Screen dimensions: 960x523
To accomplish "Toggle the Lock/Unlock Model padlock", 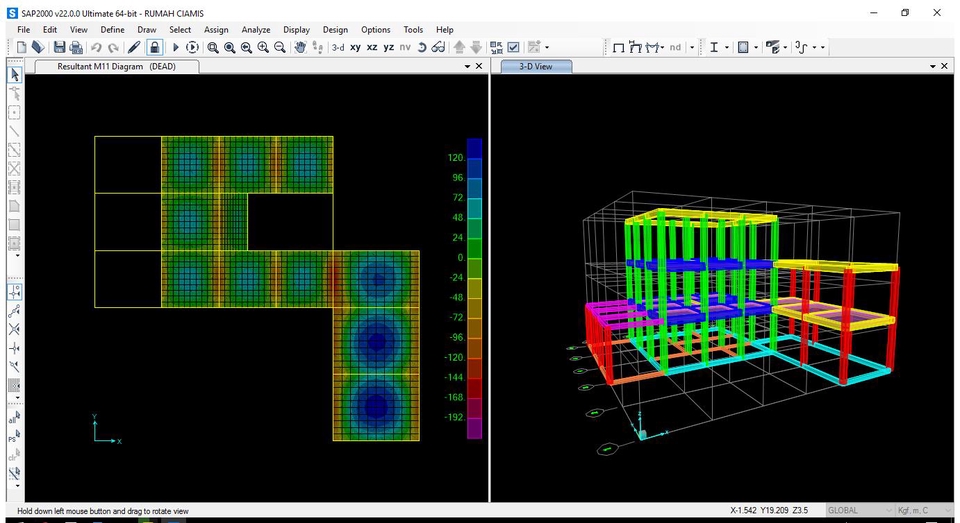I will coord(155,47).
